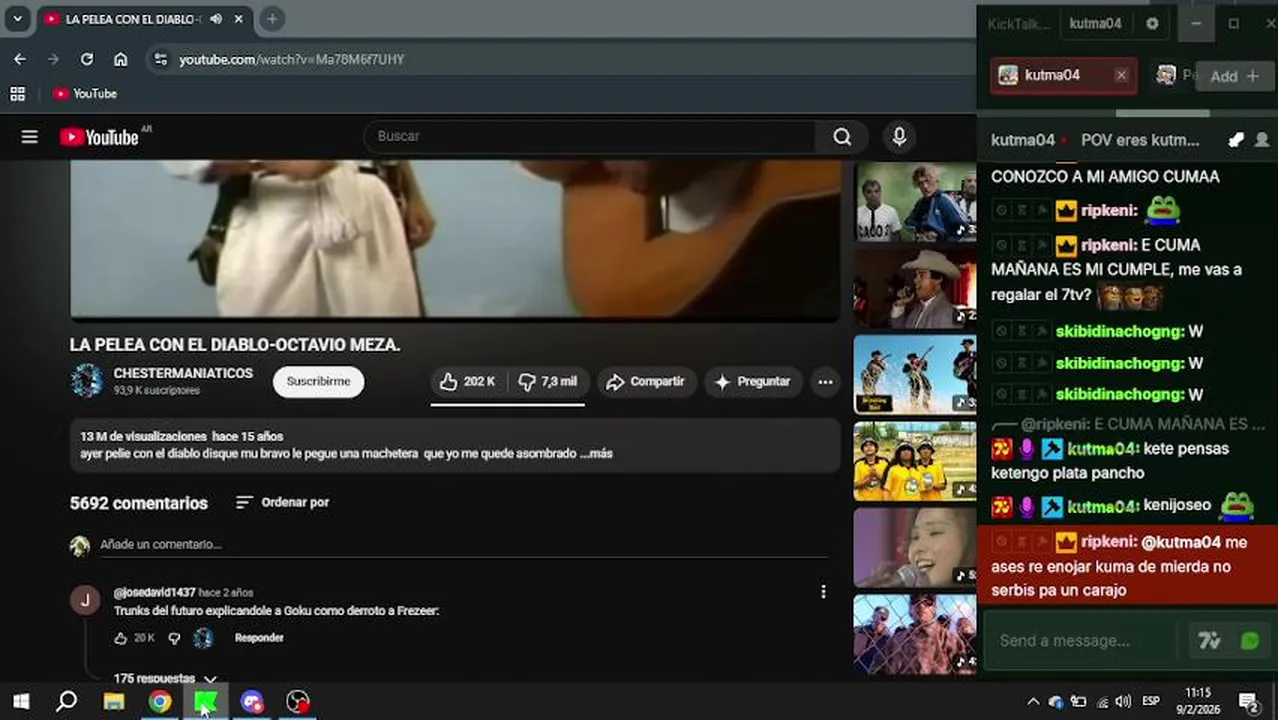The height and width of the screenshot is (720, 1278).
Task: Click the ESP input language indicator
Action: click(x=1151, y=701)
